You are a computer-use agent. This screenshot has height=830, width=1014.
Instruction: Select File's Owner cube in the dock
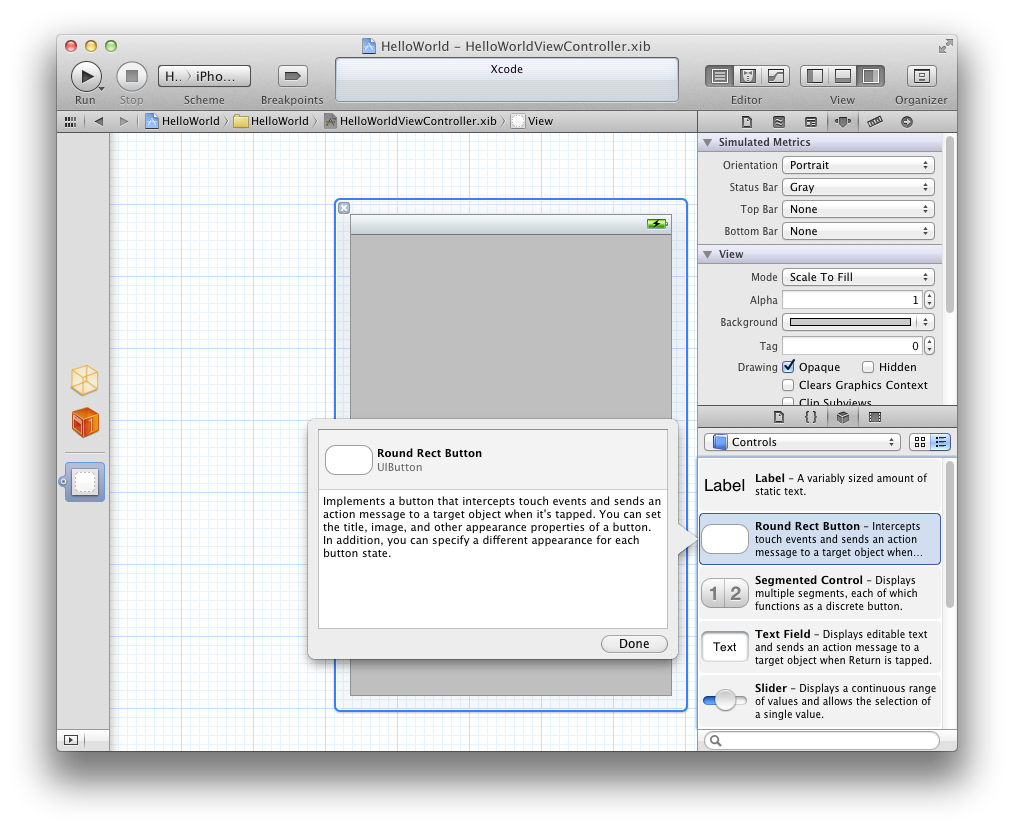(x=84, y=380)
